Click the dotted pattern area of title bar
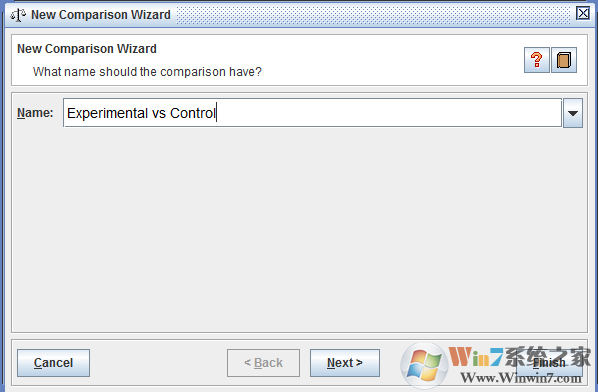The width and height of the screenshot is (598, 392). [x=374, y=15]
